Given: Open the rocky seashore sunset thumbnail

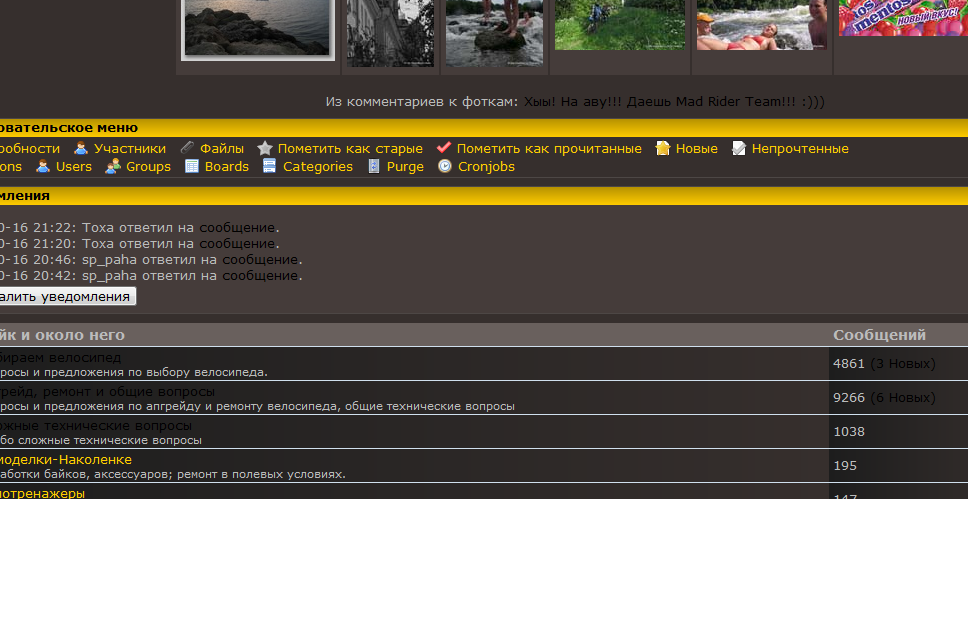Looking at the screenshot, I should coord(258,28).
